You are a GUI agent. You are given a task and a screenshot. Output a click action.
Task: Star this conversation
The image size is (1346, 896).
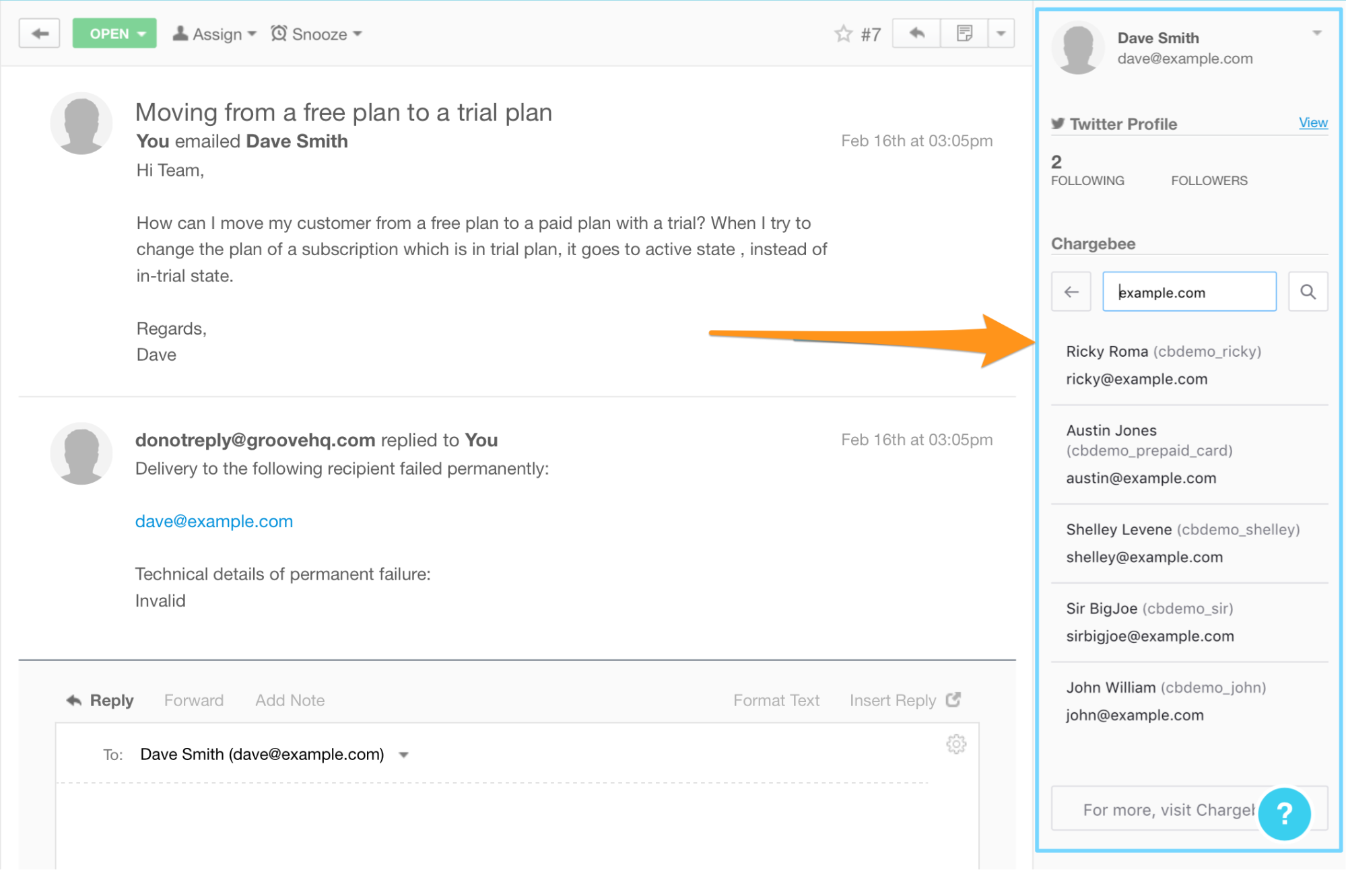tap(843, 34)
